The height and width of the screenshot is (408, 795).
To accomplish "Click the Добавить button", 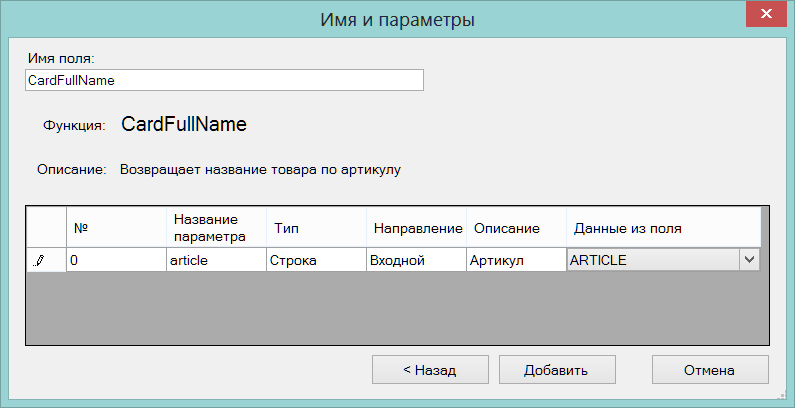I will point(557,369).
